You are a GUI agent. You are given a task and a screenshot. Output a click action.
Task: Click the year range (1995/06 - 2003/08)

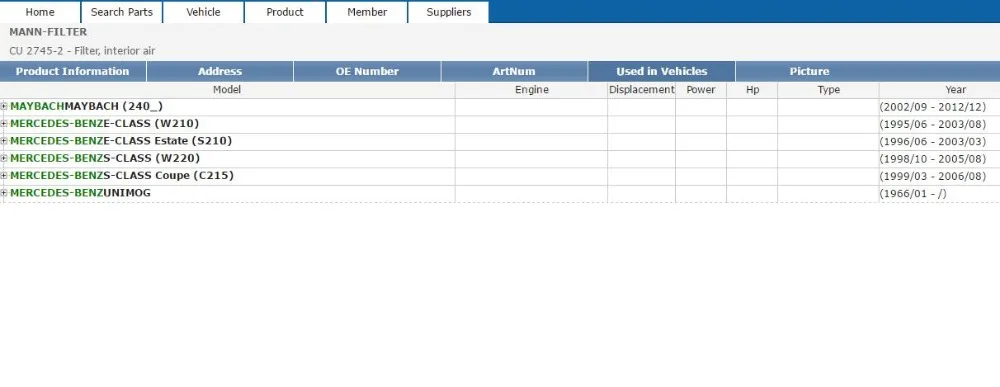tap(932, 124)
